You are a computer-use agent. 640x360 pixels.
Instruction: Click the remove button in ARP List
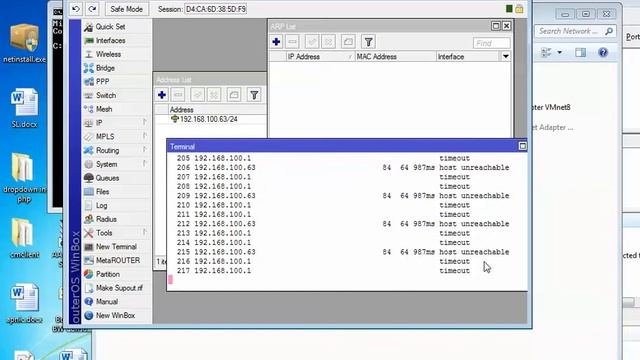292,42
